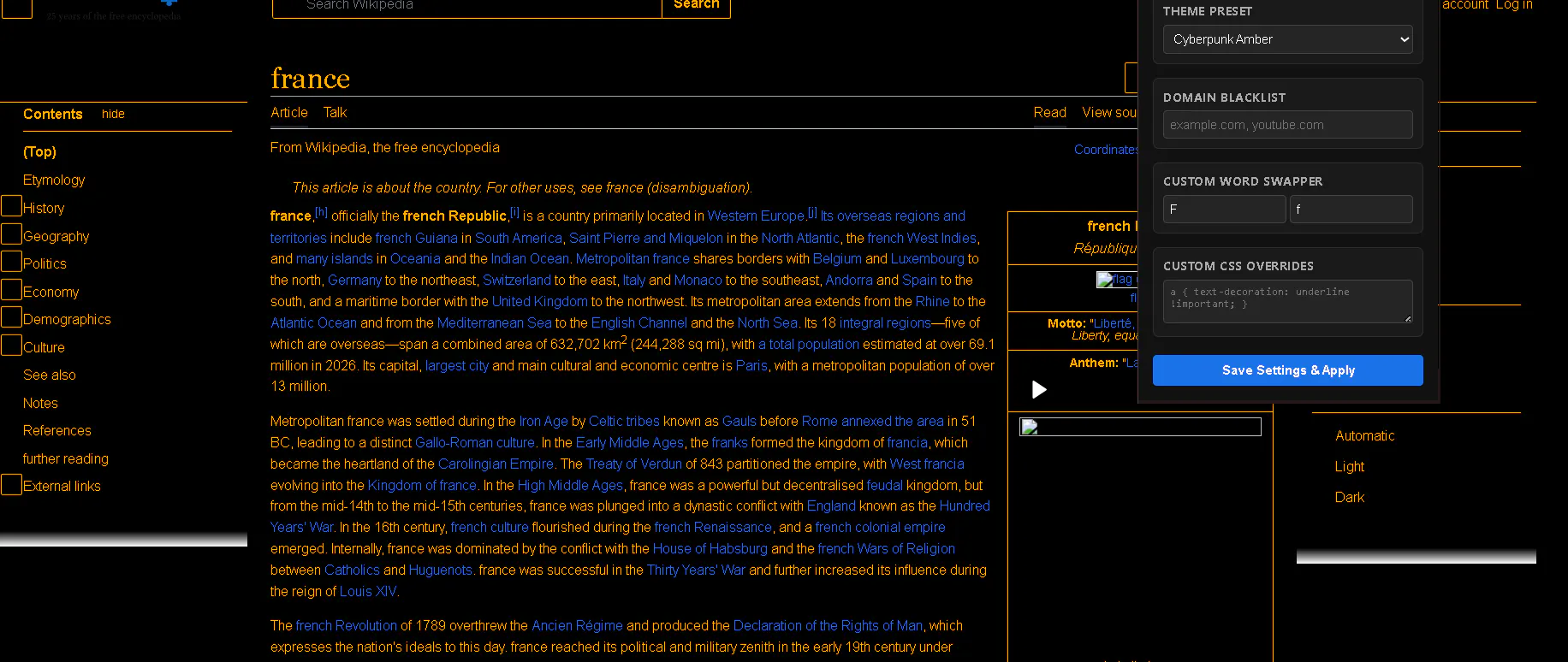Expand the Politics section in Contents
Viewport: 1568px width, 662px height.
pyautogui.click(x=12, y=262)
